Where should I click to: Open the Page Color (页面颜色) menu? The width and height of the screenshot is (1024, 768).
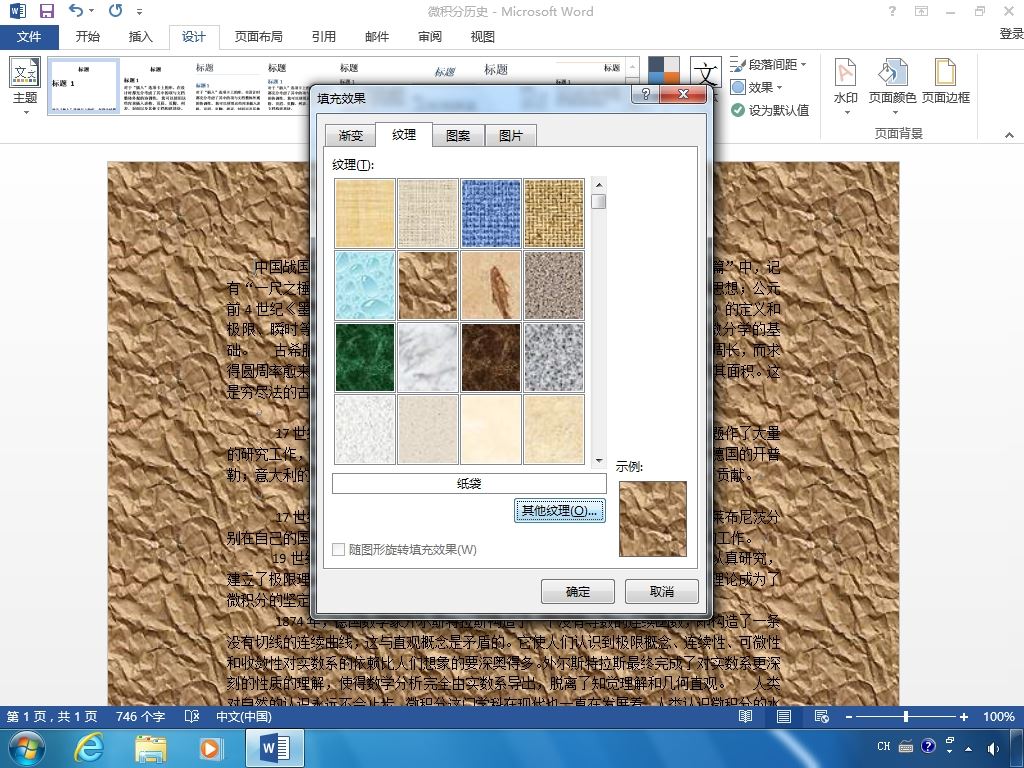(x=892, y=86)
